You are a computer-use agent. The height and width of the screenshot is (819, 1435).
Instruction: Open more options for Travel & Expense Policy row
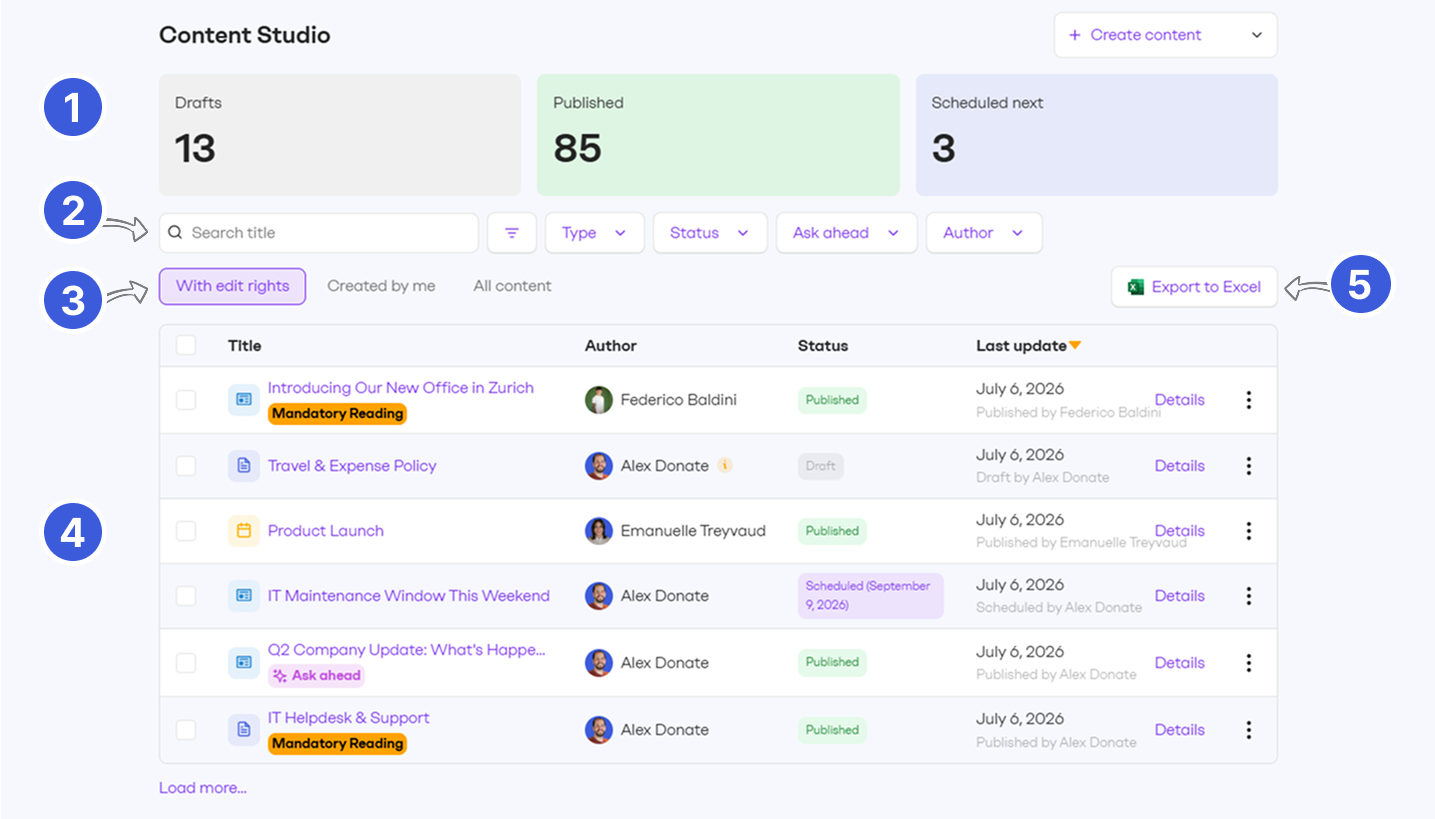point(1248,466)
